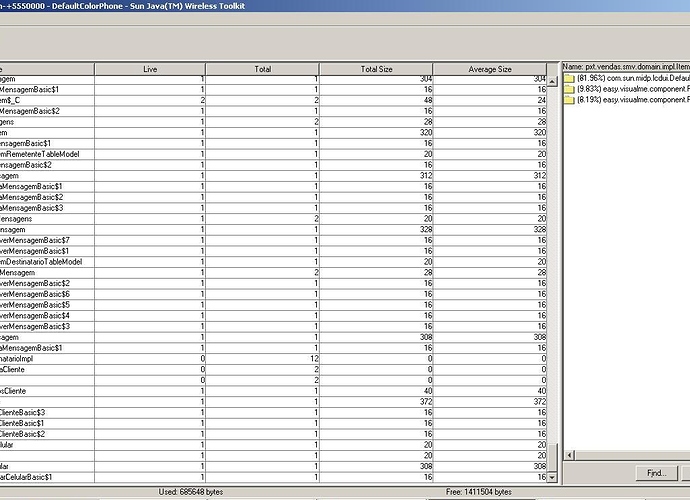Sort by the Live column header
The image size is (690, 500).
[150, 69]
